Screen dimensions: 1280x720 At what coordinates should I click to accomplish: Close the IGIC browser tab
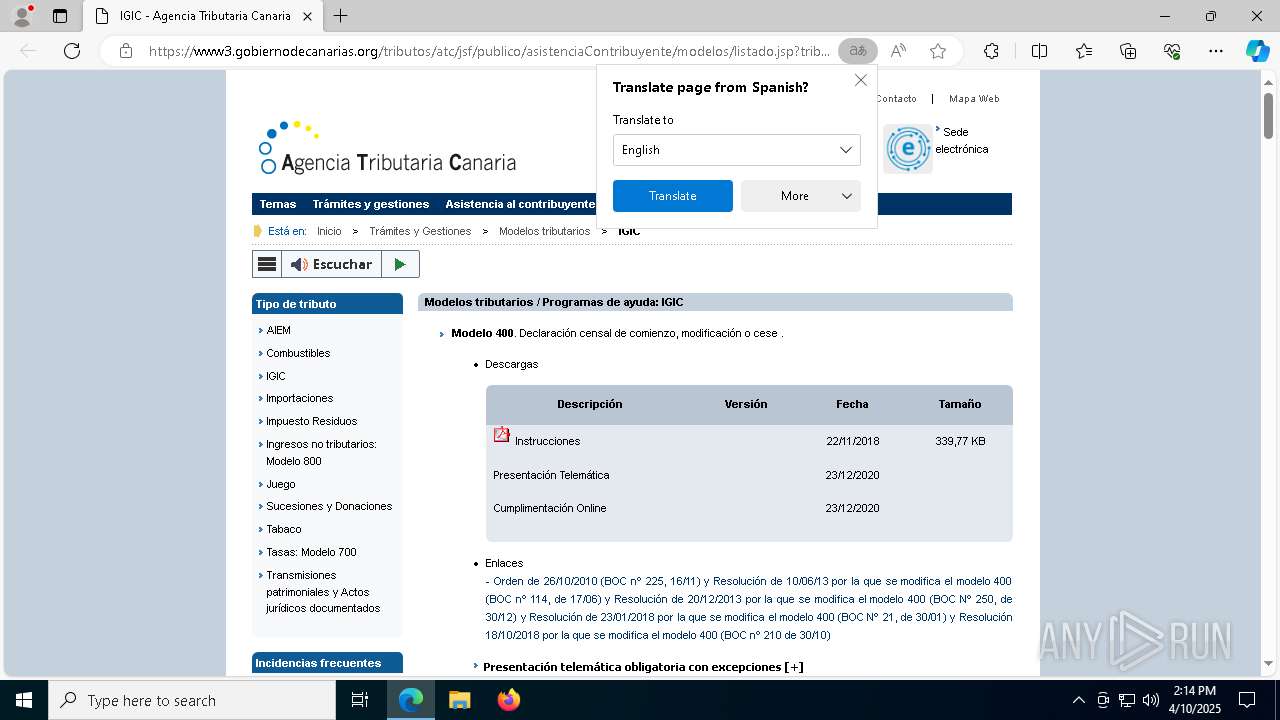(x=307, y=16)
